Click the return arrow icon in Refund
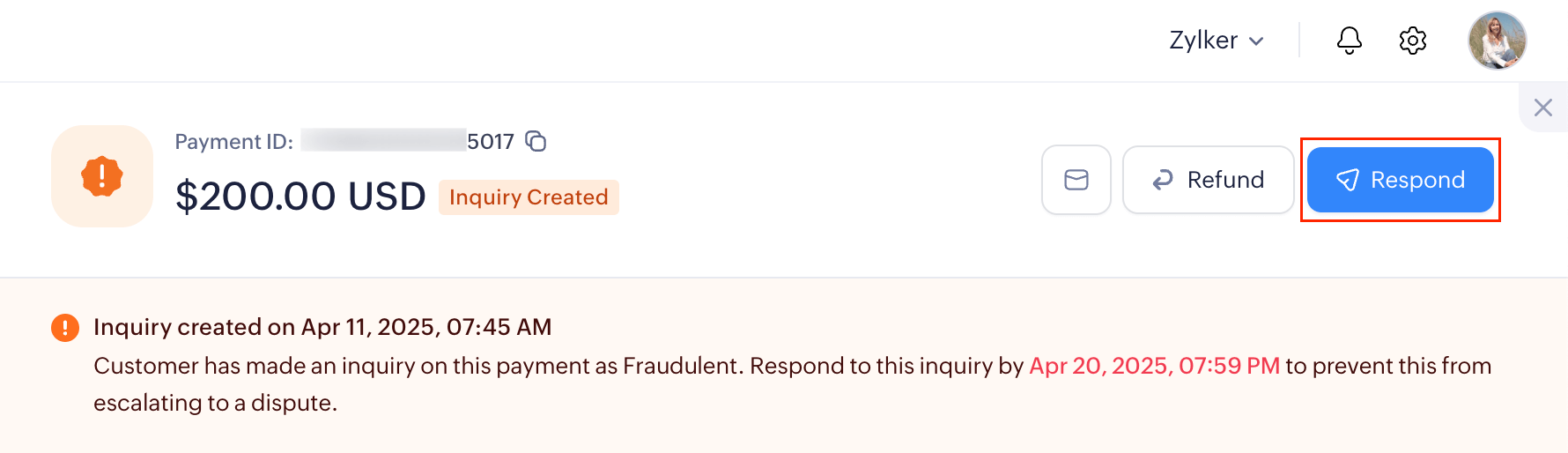Screen dimensions: 1568x453 pyautogui.click(x=1163, y=180)
